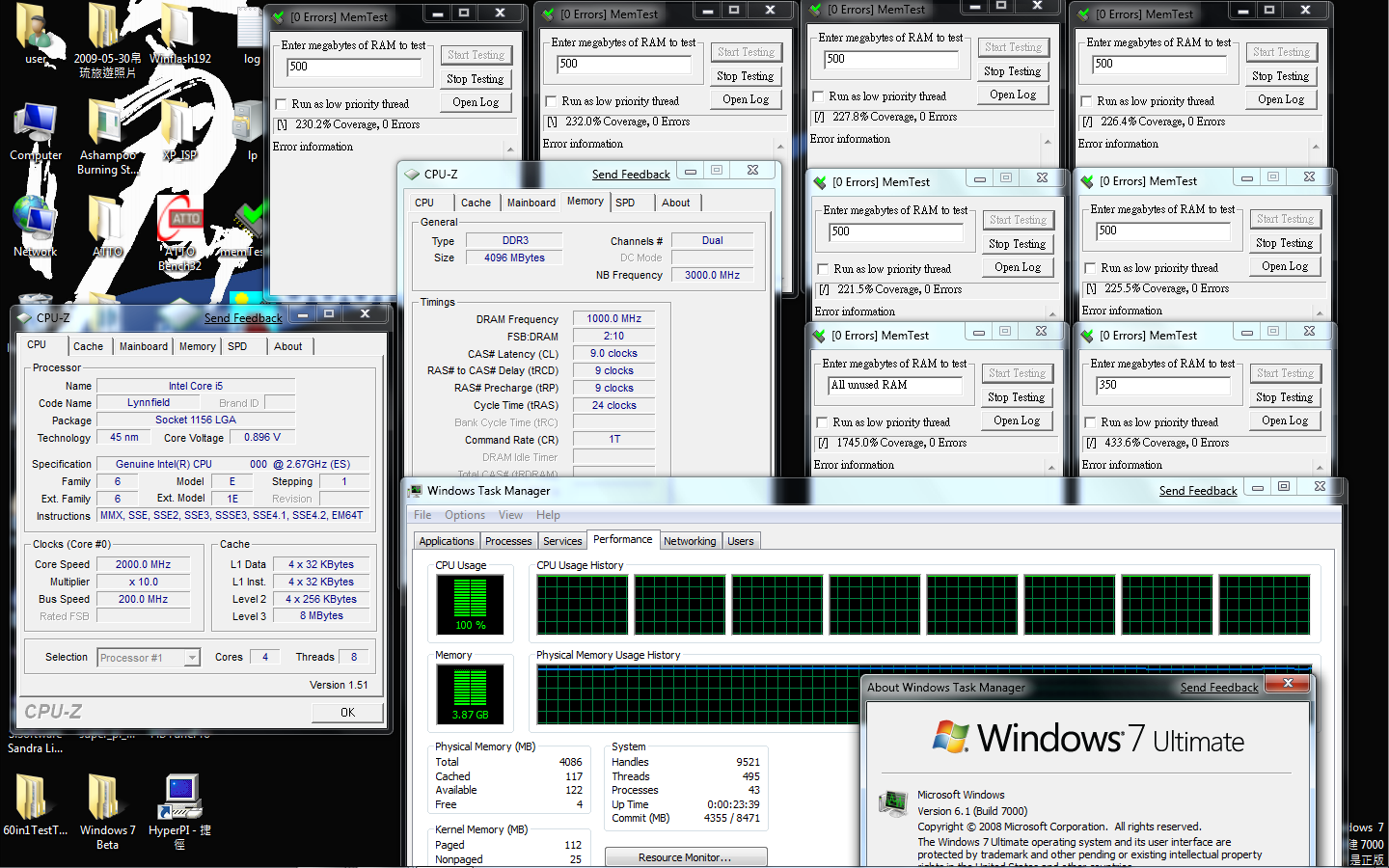Launch HyperPI shortcut icon
The height and width of the screenshot is (868, 1389).
[x=180, y=811]
